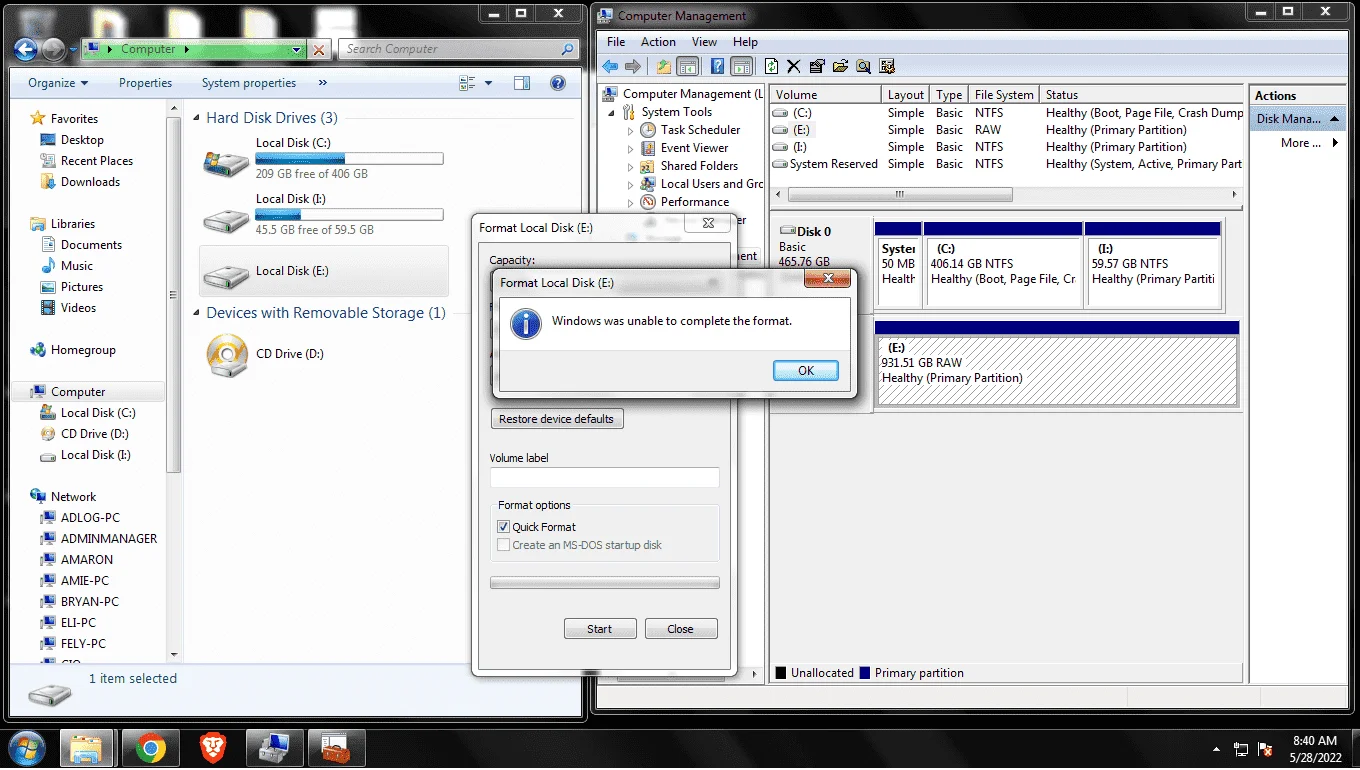Click the Delete (X) toolbar icon
The height and width of the screenshot is (770, 1360).
click(794, 67)
